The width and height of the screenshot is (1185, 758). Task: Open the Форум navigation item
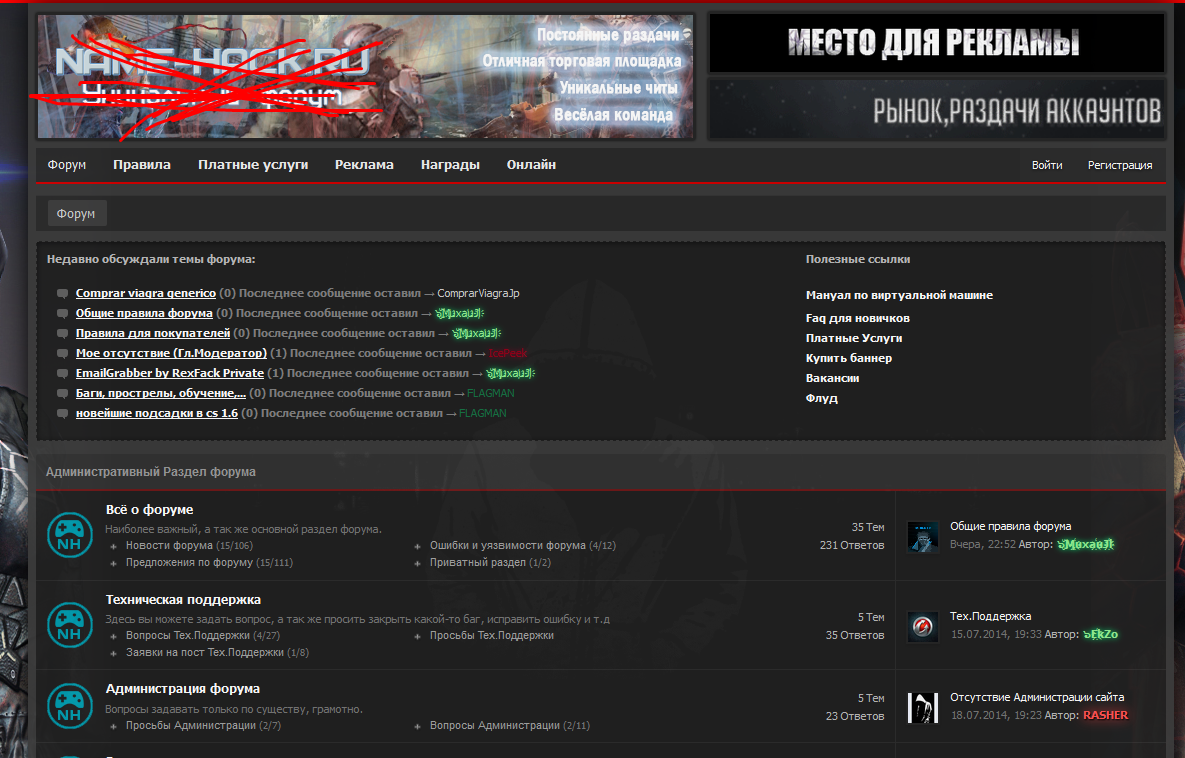(x=67, y=165)
